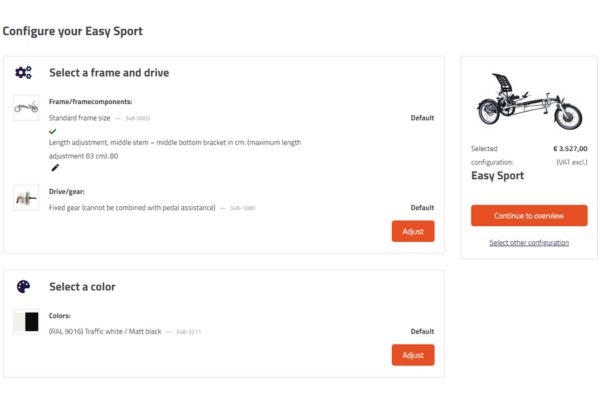Click the Standard frame size option text

80,118
